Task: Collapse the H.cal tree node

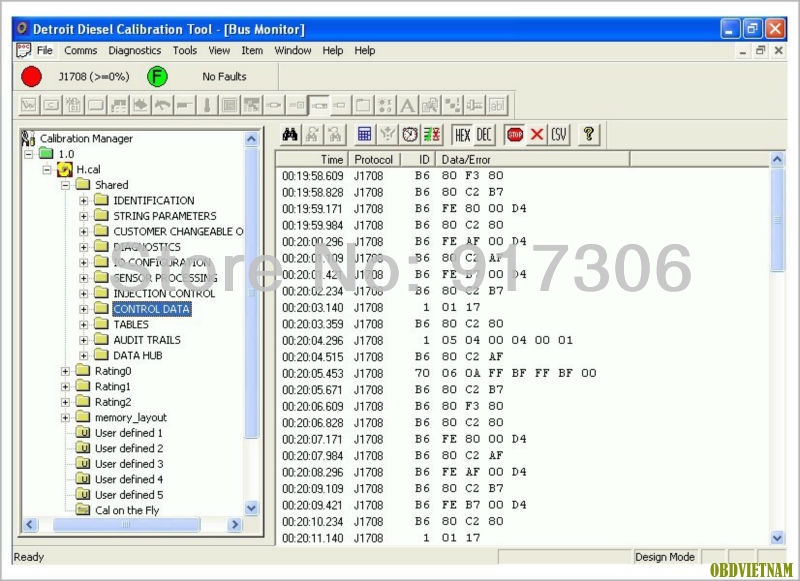Action: coord(47,169)
